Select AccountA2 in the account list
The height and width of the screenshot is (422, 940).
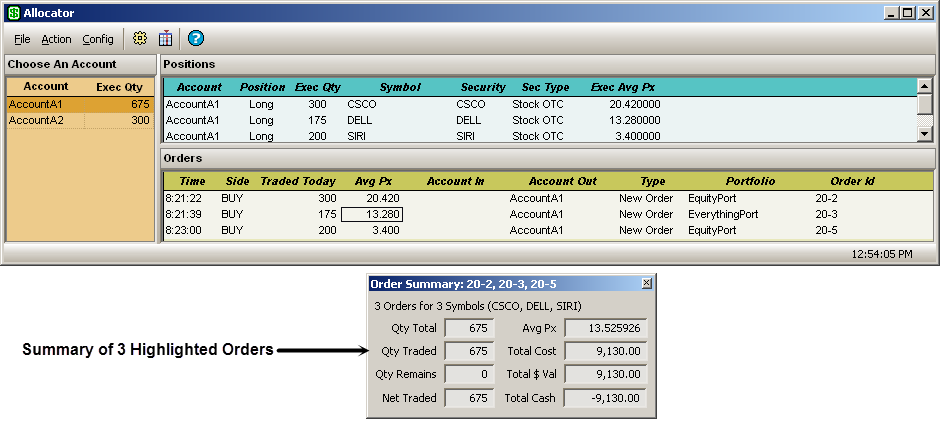tap(36, 120)
